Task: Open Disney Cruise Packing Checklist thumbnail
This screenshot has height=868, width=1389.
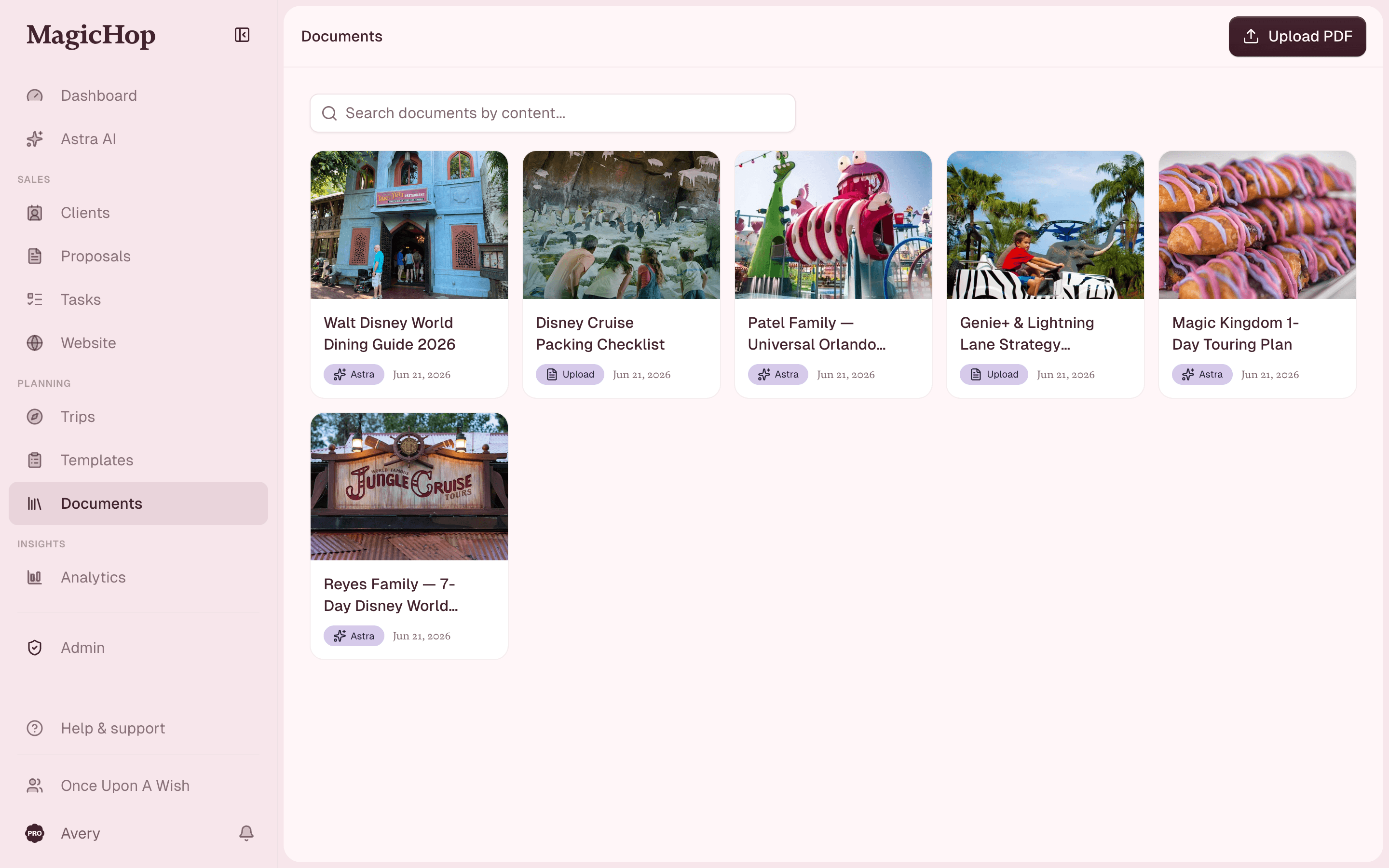Action: (x=621, y=224)
